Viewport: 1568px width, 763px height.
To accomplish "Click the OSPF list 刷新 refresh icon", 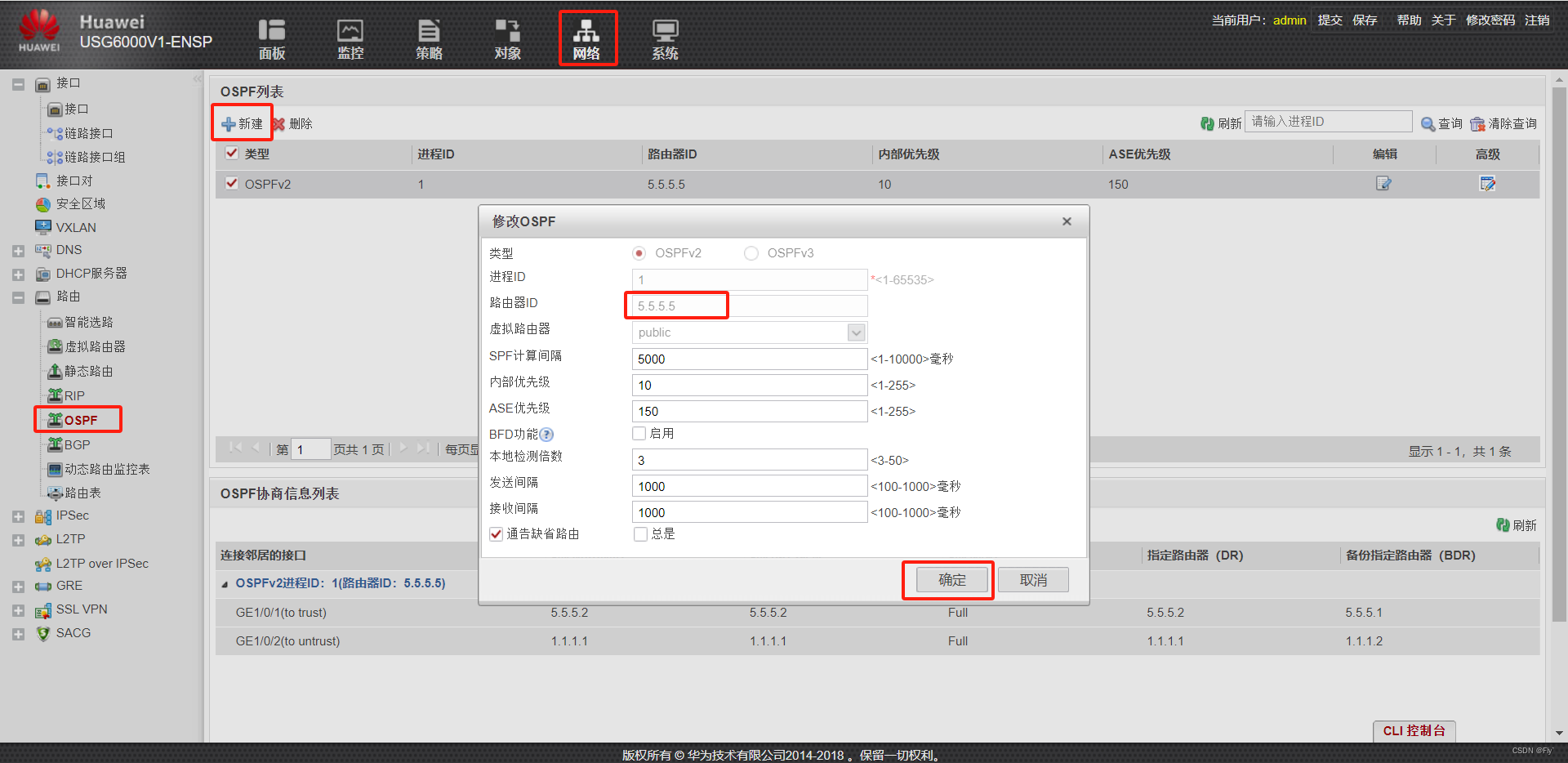I will [x=1207, y=123].
